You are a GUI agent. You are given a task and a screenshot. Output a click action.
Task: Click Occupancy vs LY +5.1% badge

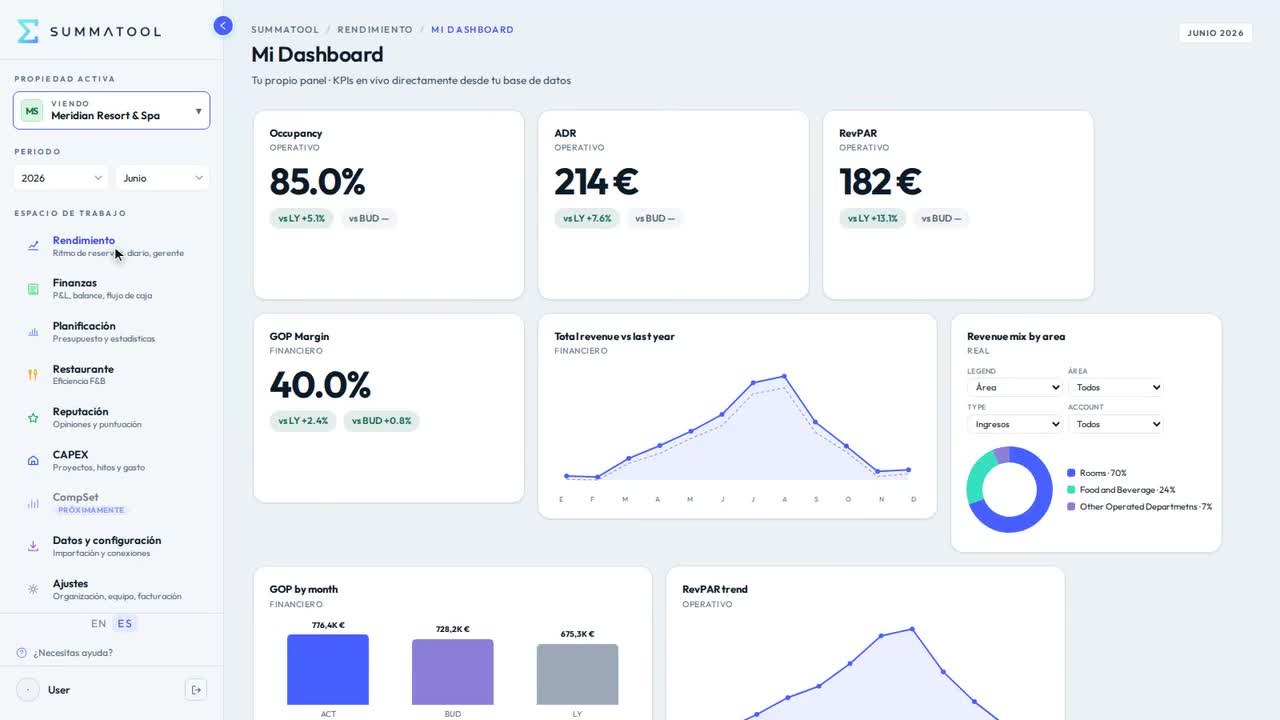coord(302,218)
